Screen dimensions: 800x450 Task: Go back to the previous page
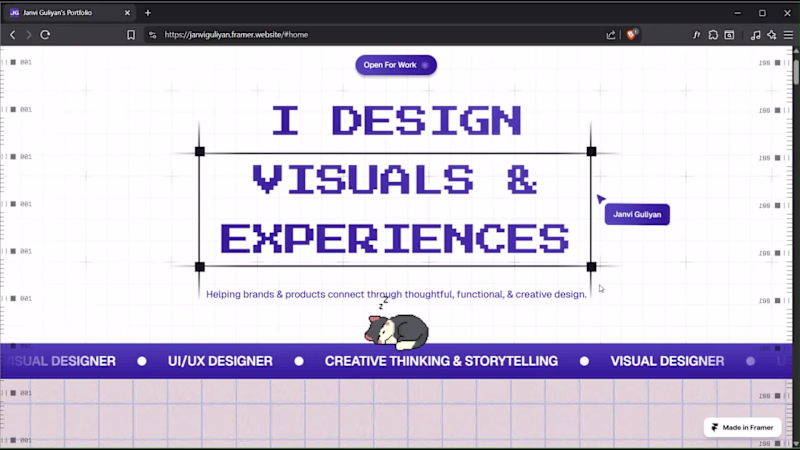(13, 35)
